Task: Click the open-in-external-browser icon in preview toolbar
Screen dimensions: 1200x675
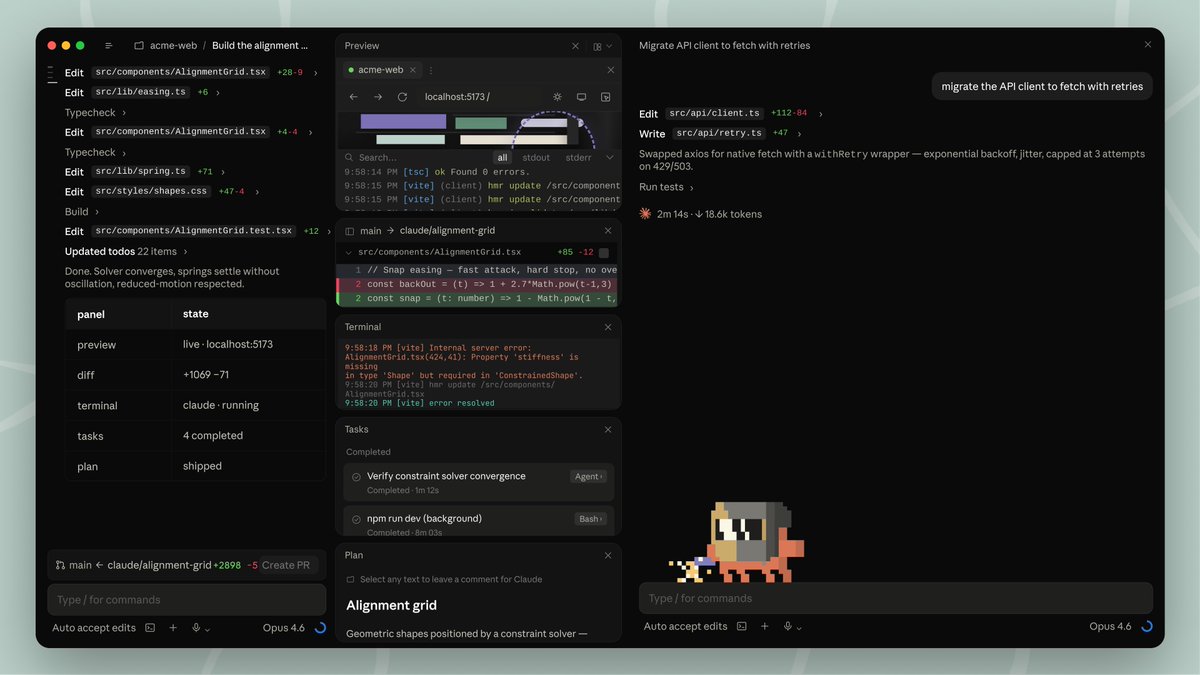Action: pyautogui.click(x=604, y=96)
